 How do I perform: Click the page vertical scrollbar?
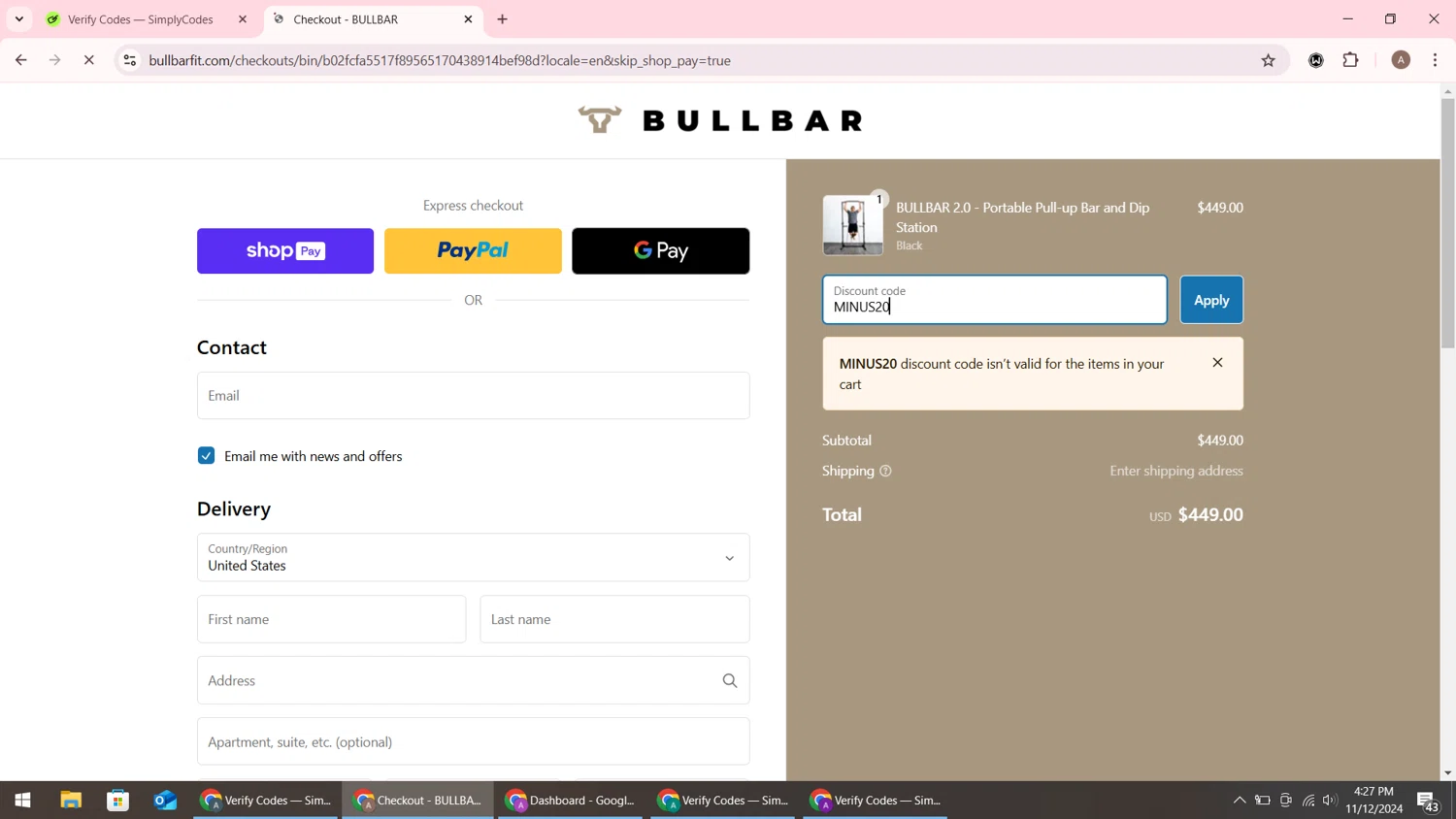tap(1447, 222)
